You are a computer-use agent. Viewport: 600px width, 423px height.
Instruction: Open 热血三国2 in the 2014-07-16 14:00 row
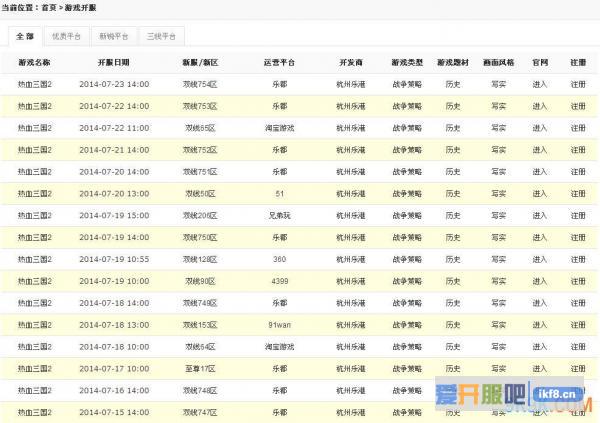coord(34,390)
